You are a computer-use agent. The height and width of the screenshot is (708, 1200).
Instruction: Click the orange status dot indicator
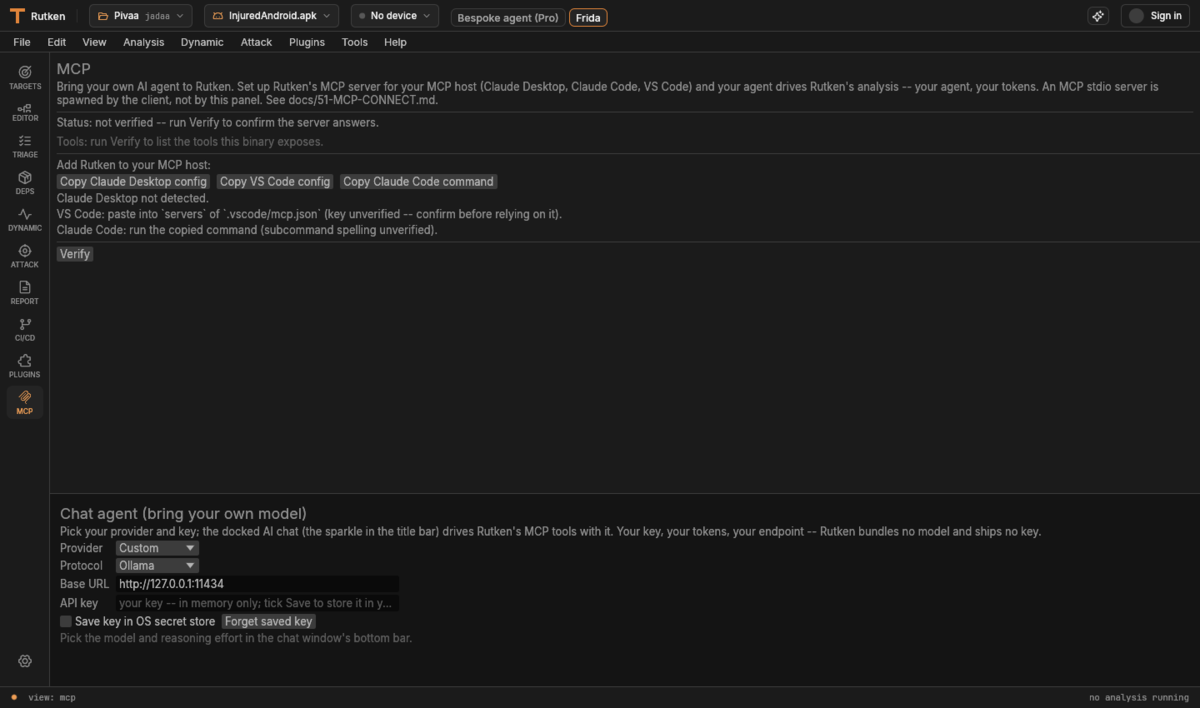tap(14, 697)
